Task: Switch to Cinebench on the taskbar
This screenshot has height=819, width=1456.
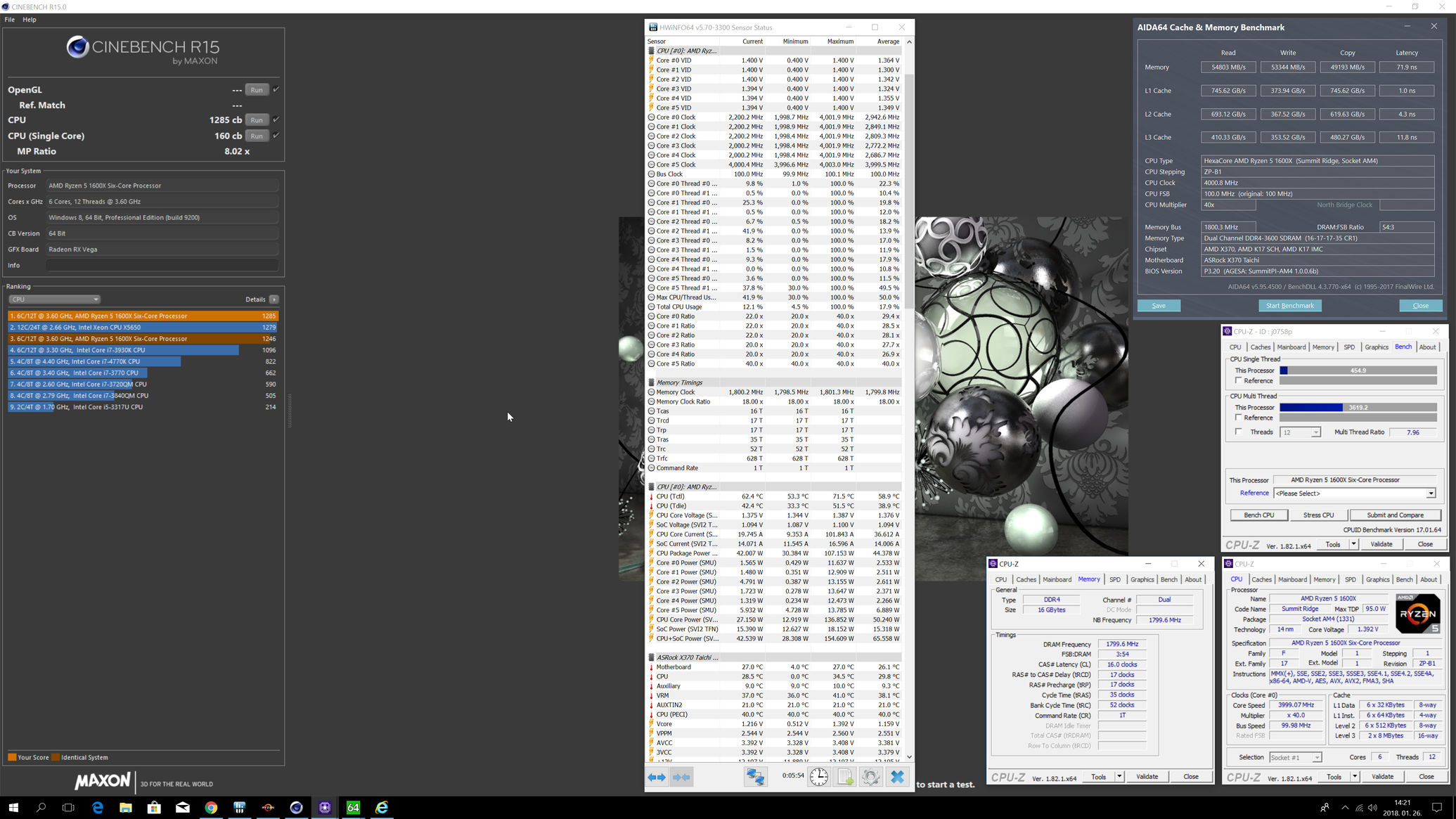Action: point(296,808)
